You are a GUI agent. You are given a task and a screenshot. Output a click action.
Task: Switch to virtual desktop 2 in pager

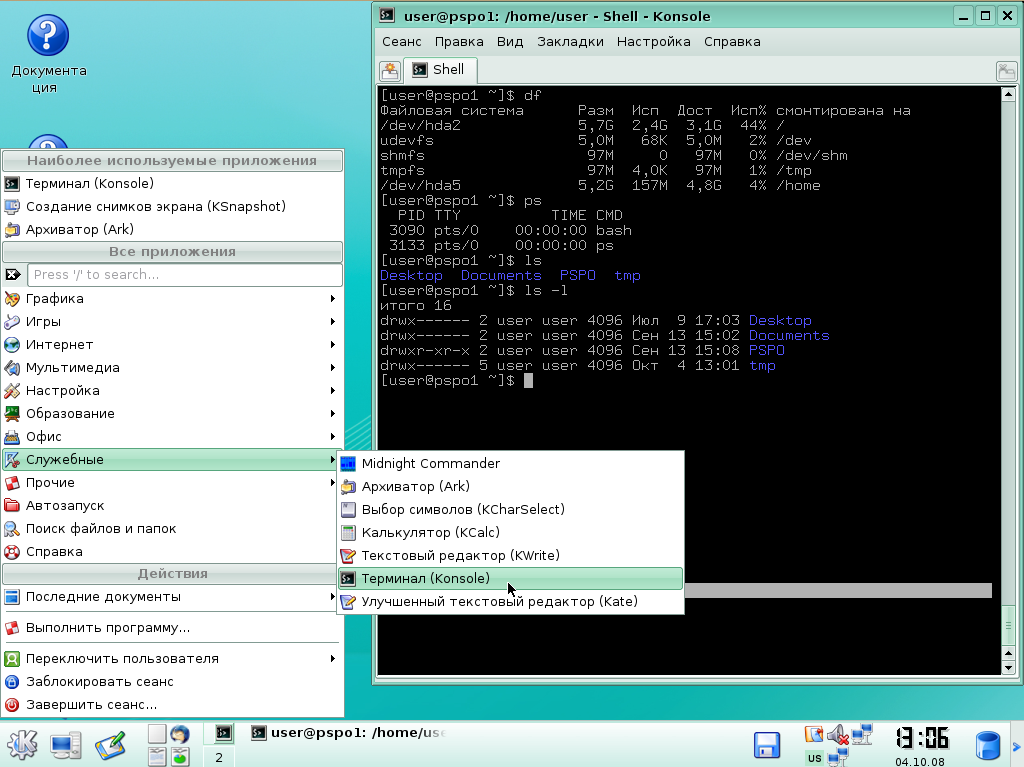click(219, 756)
